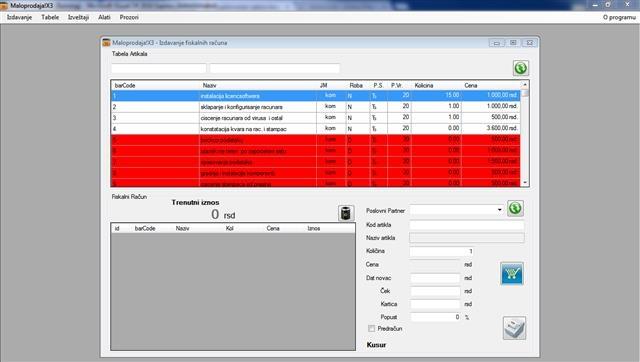640x362 pixels.
Task: Toggle the Predračun checkbox
Action: (371, 329)
